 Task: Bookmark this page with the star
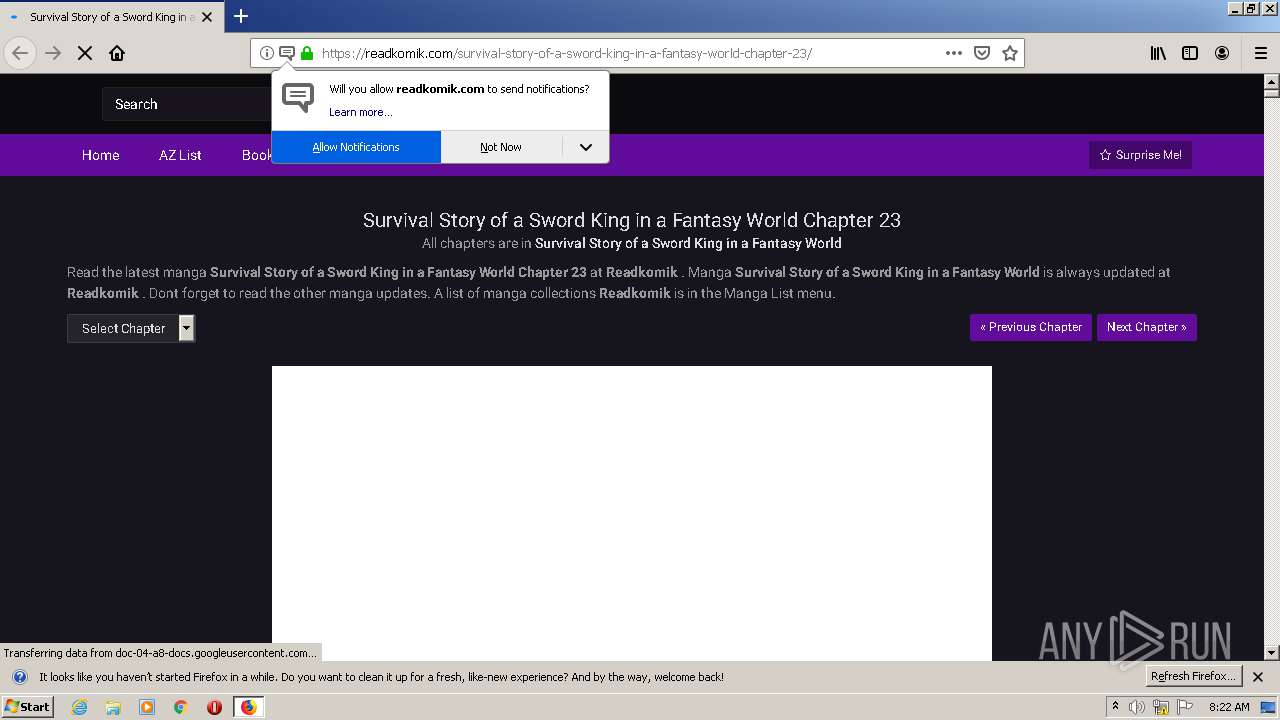coord(1010,53)
